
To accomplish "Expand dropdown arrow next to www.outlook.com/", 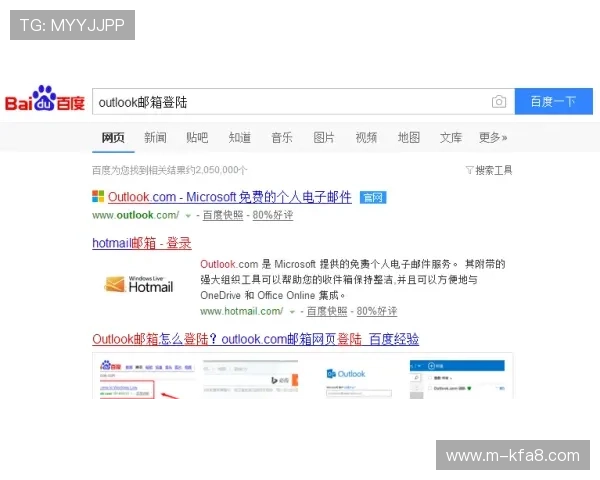I will [x=188, y=216].
